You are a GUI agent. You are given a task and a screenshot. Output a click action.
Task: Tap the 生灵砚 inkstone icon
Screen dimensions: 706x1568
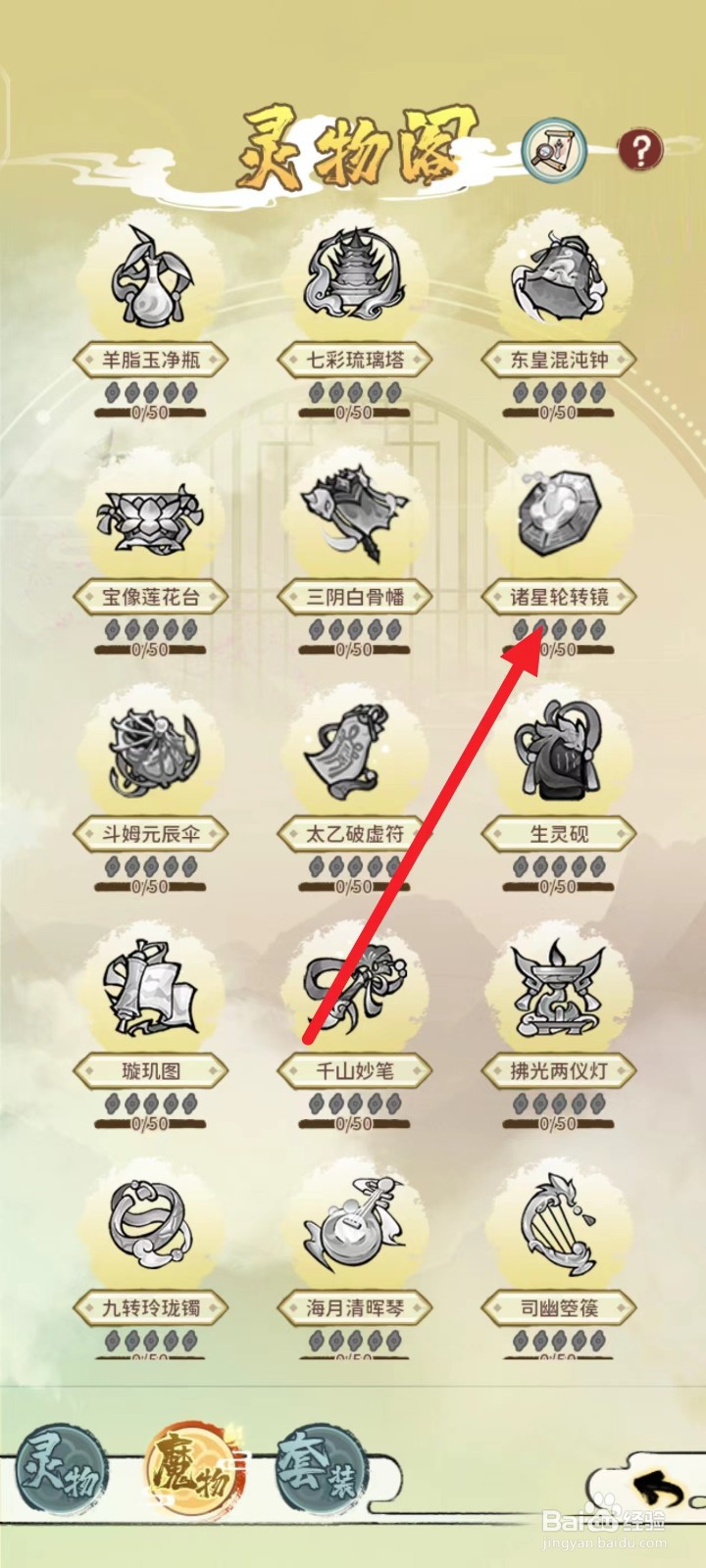pos(559,752)
